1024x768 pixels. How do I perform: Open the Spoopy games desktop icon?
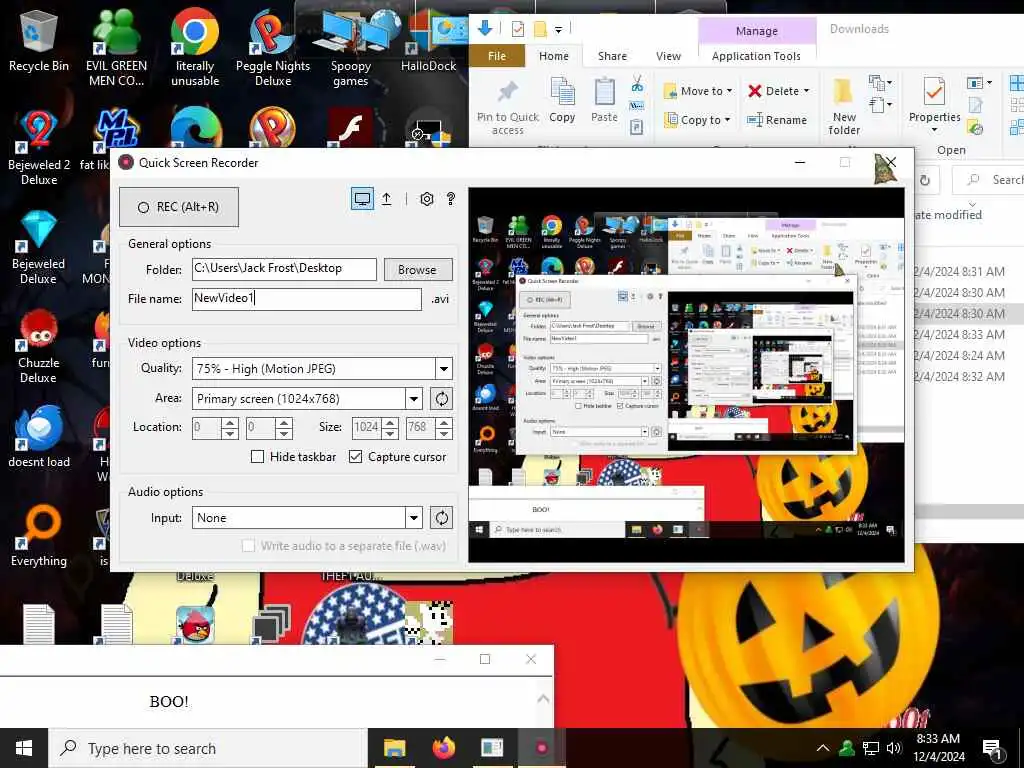(x=351, y=47)
